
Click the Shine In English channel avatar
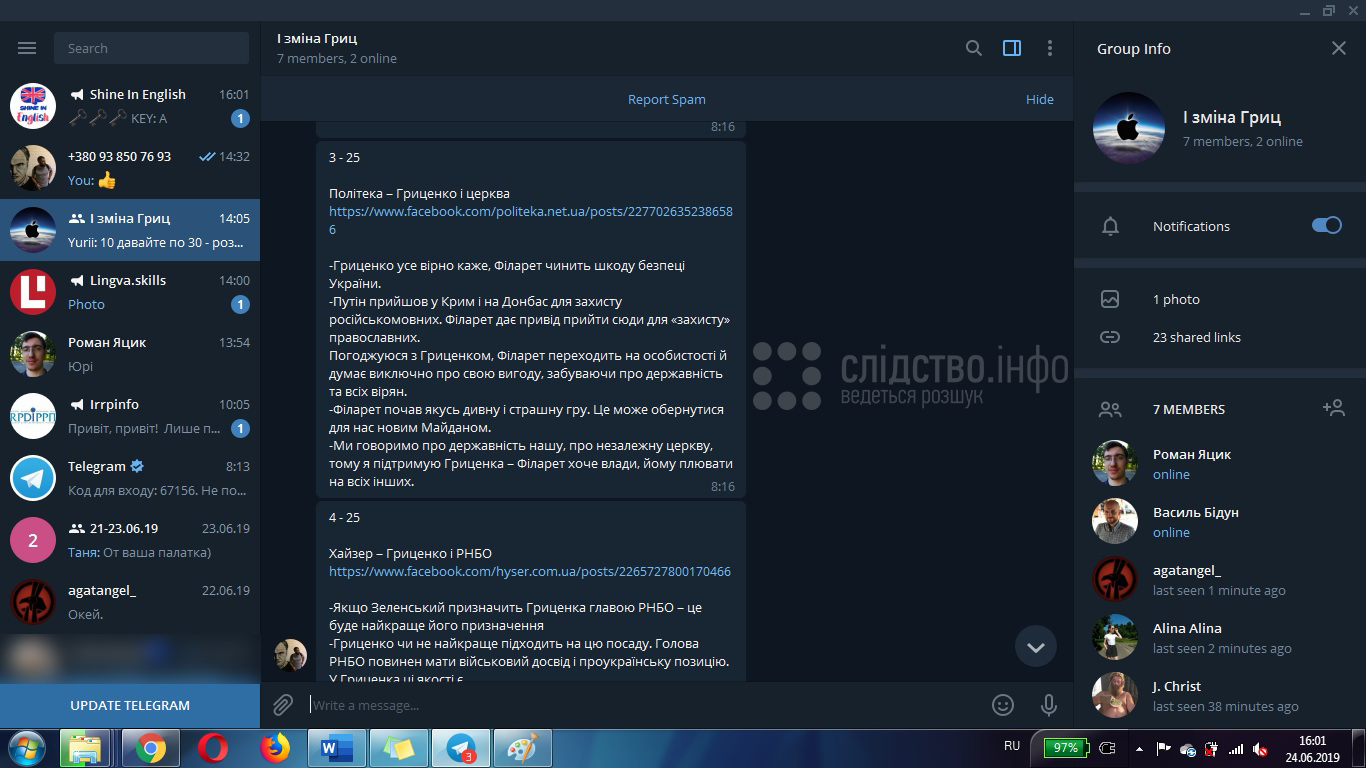pyautogui.click(x=33, y=106)
